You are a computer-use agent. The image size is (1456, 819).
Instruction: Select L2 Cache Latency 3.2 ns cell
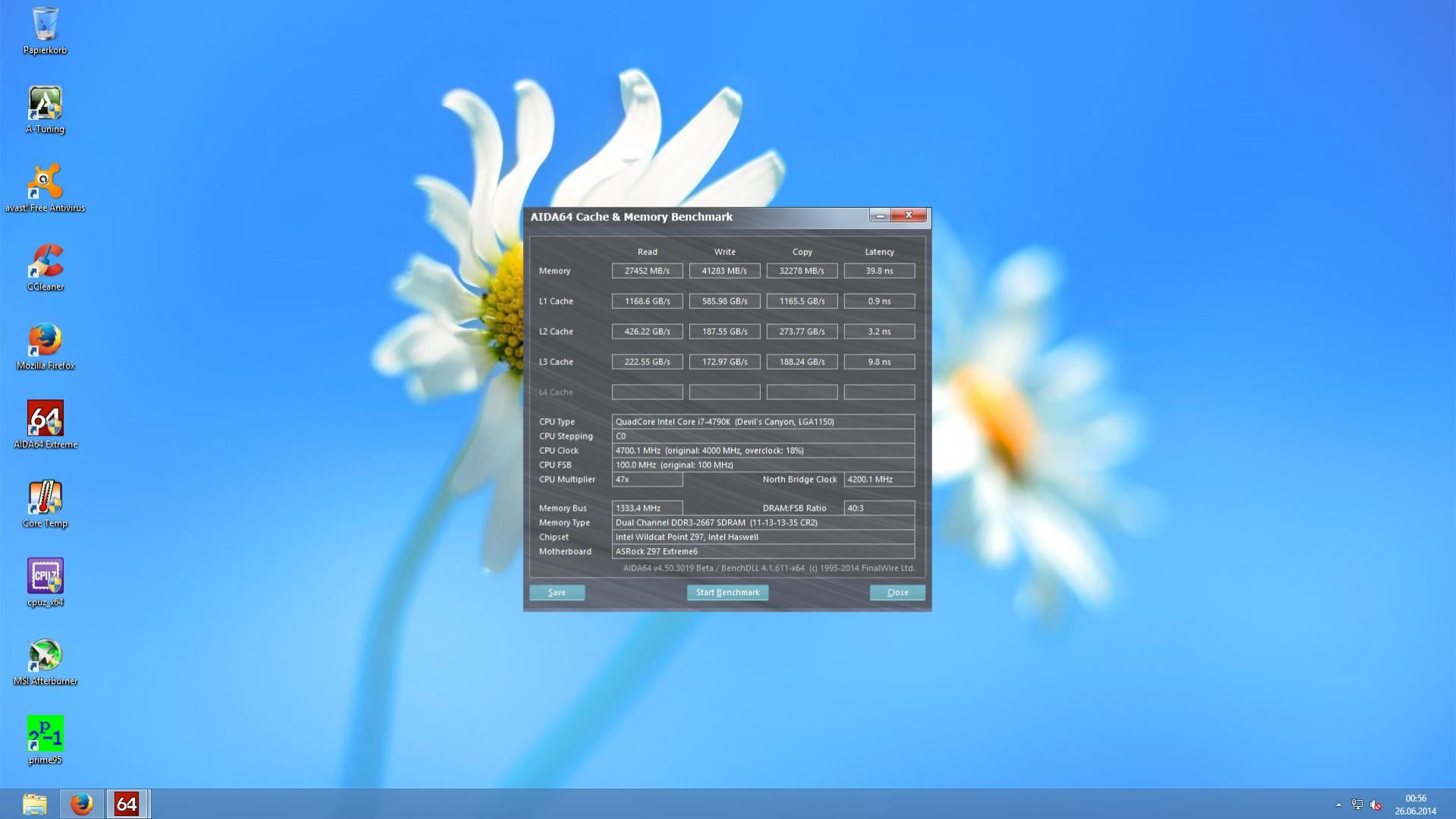tap(879, 332)
